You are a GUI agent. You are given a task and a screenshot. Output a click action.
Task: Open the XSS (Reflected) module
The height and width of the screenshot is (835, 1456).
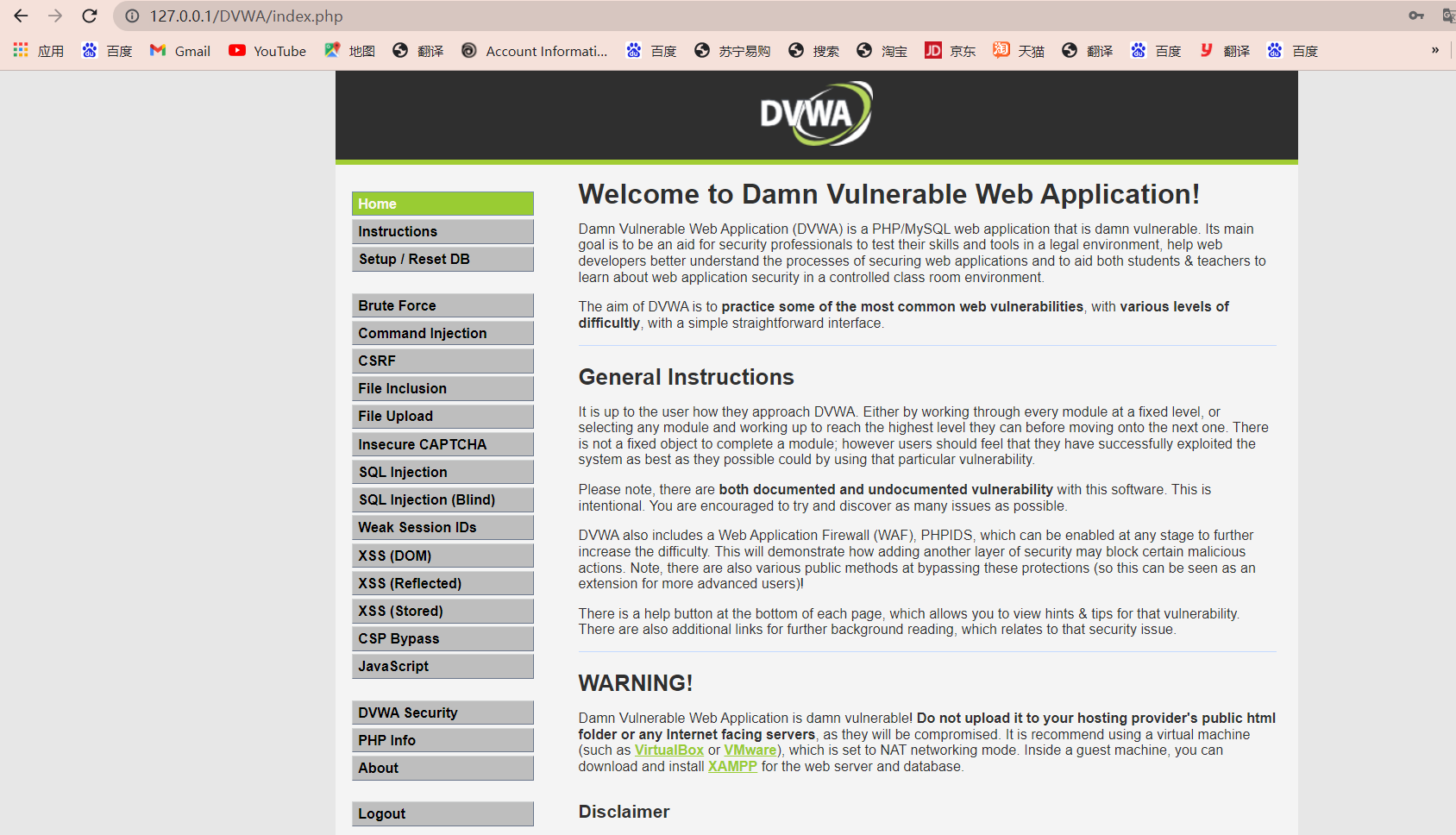pos(442,583)
